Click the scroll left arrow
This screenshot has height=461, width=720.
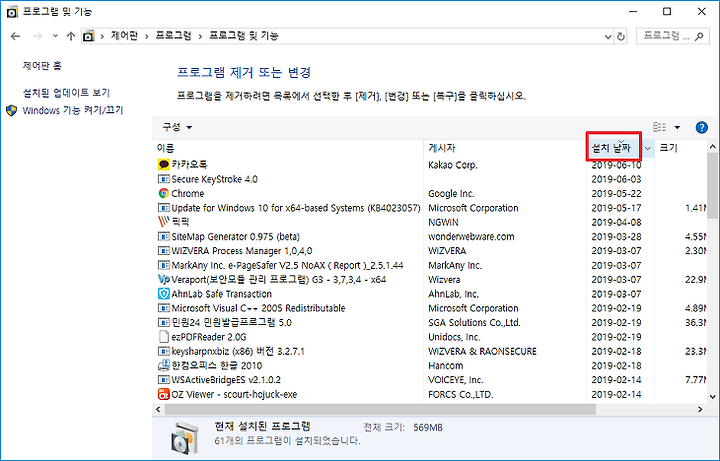click(158, 409)
